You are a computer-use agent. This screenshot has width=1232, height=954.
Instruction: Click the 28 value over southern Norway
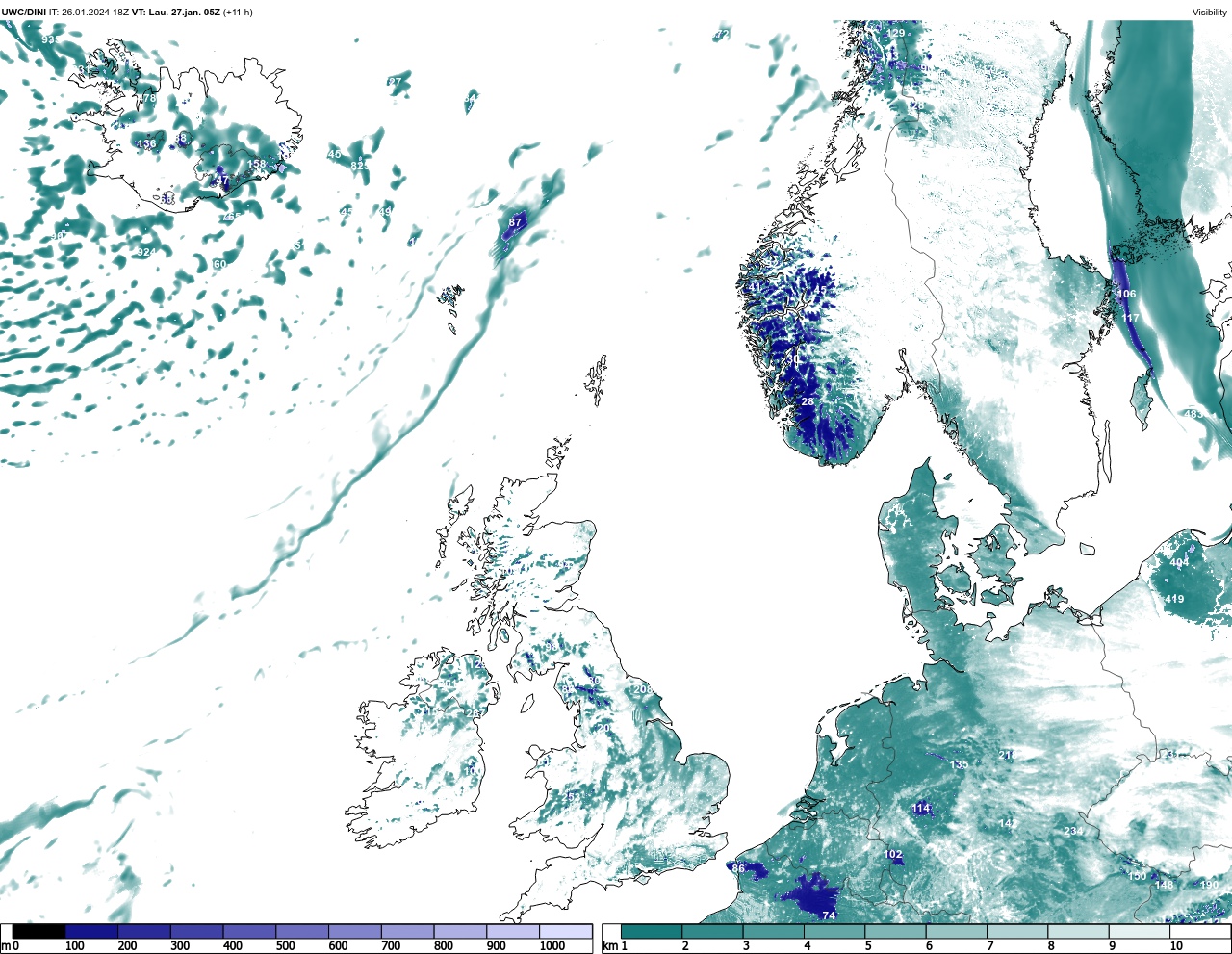[x=808, y=401]
